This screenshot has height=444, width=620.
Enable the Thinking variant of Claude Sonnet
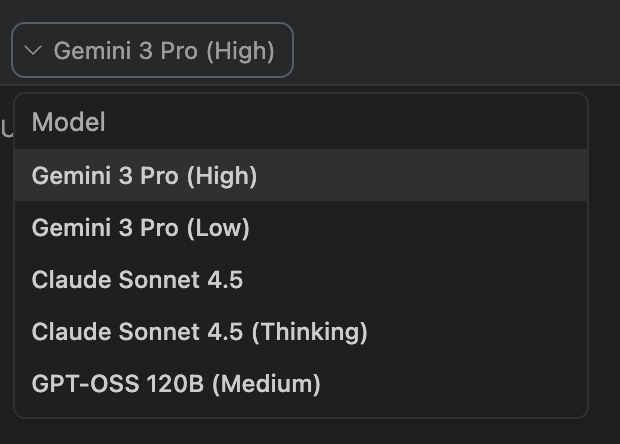click(200, 332)
